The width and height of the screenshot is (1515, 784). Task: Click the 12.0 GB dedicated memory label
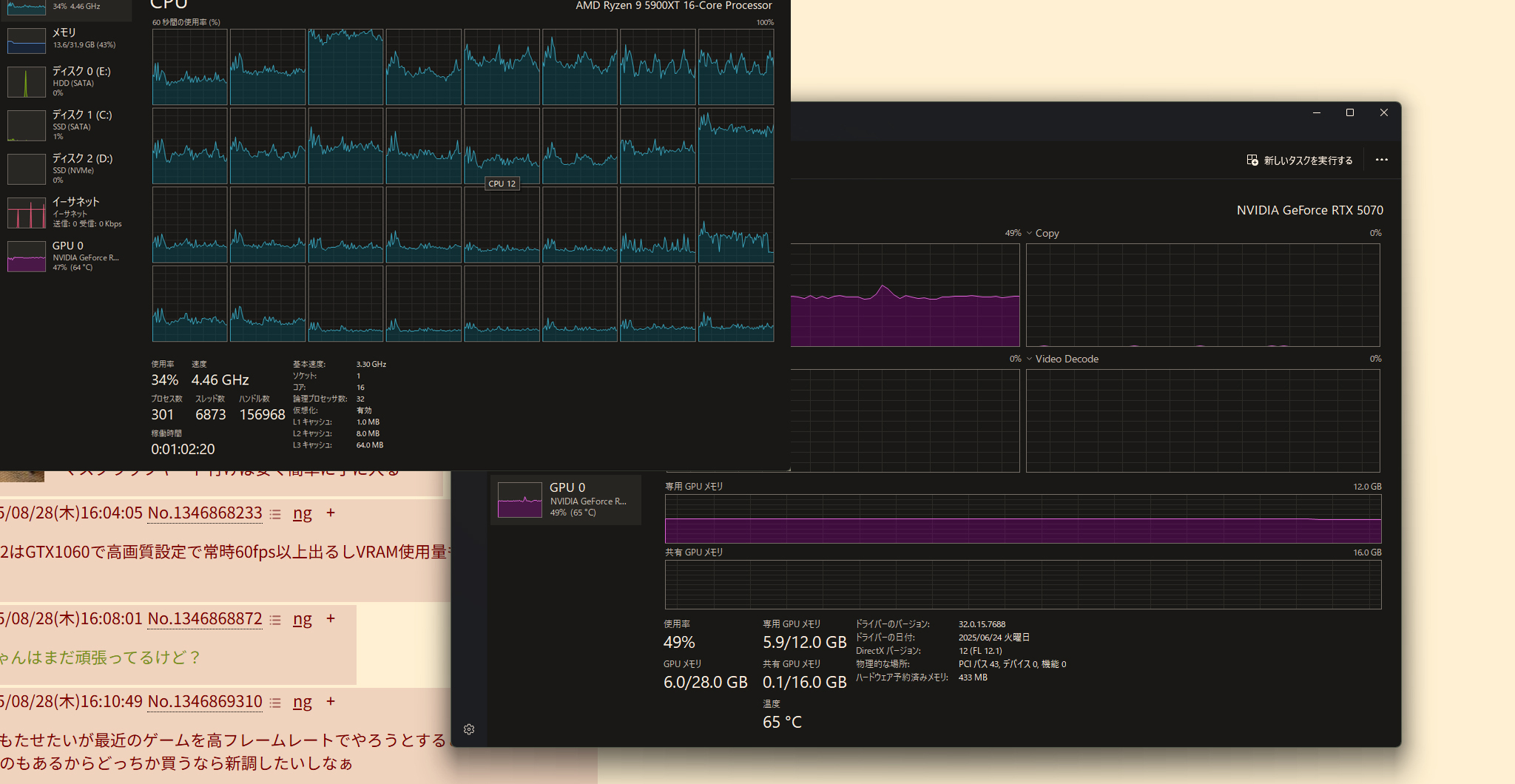click(x=1367, y=487)
